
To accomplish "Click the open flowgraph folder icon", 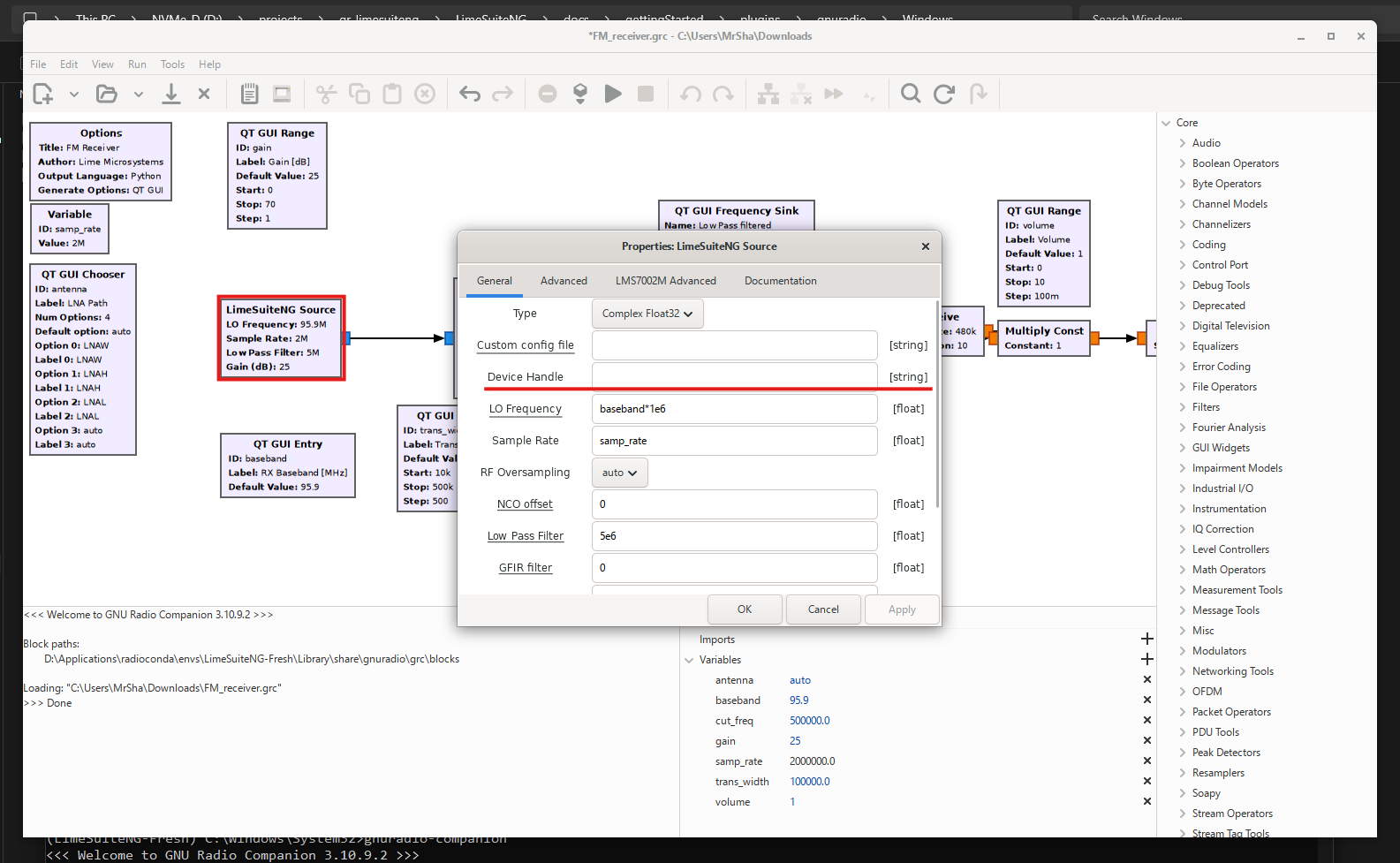I will coord(107,94).
